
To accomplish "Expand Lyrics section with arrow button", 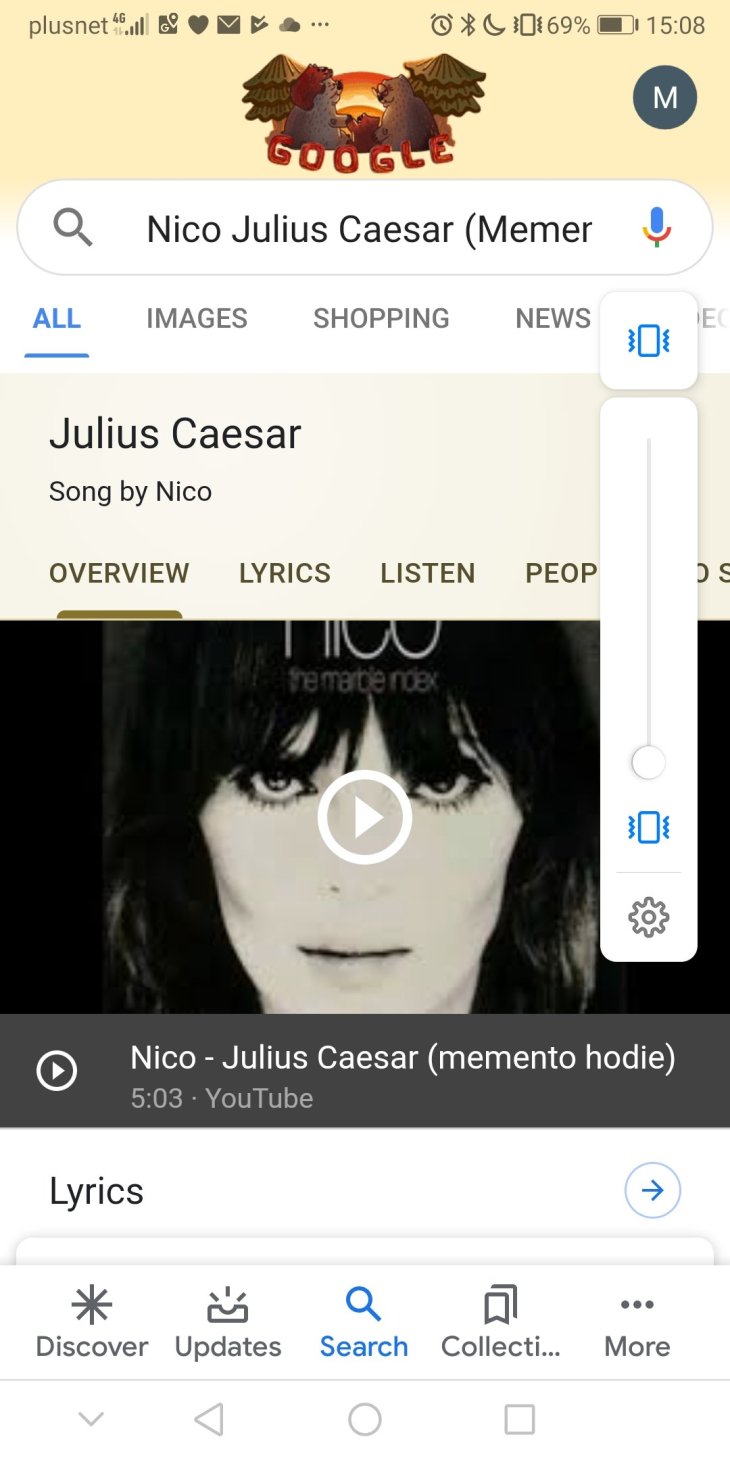I will [x=652, y=1190].
